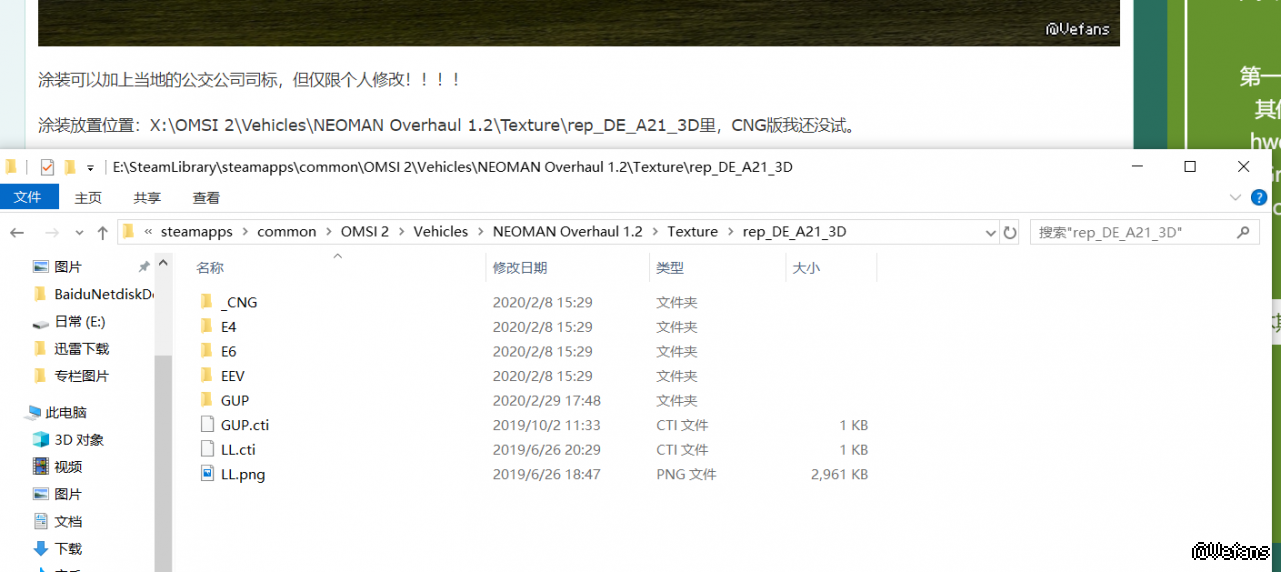
Task: Open 专栏图片 folder in sidebar
Action: [x=81, y=376]
